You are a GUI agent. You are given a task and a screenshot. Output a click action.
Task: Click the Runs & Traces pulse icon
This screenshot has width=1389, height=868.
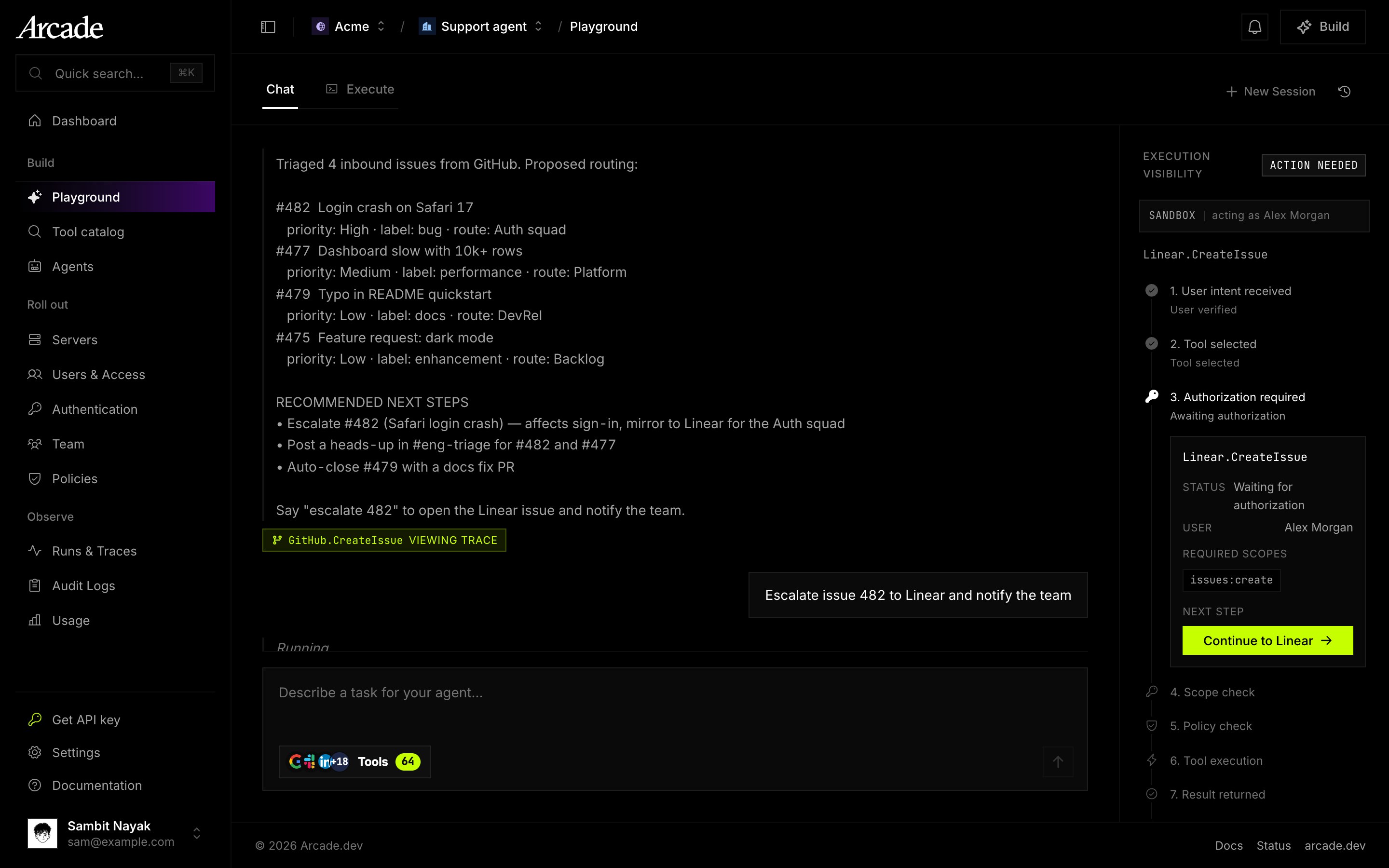(35, 551)
